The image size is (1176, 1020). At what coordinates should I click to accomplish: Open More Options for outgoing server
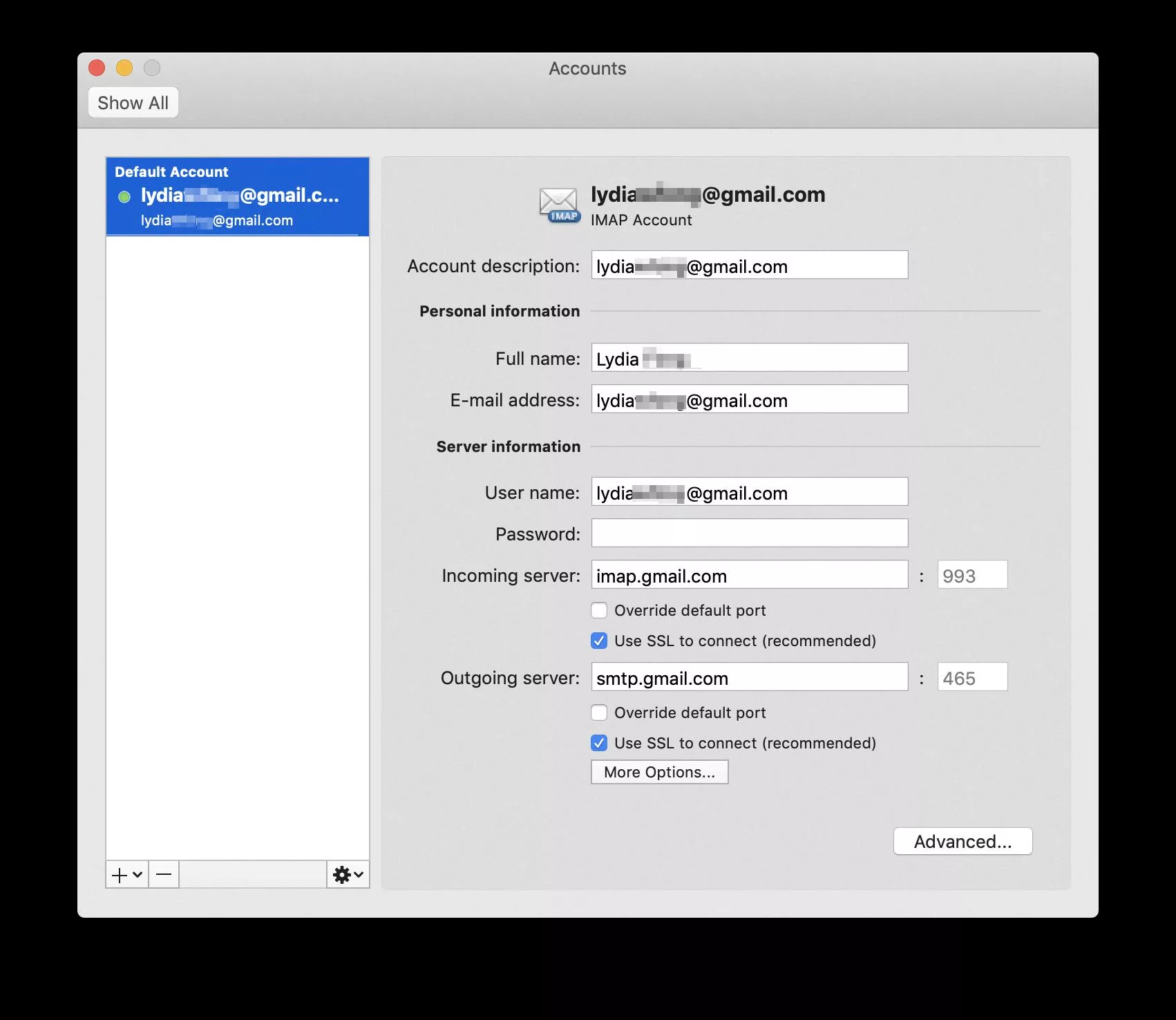[660, 772]
